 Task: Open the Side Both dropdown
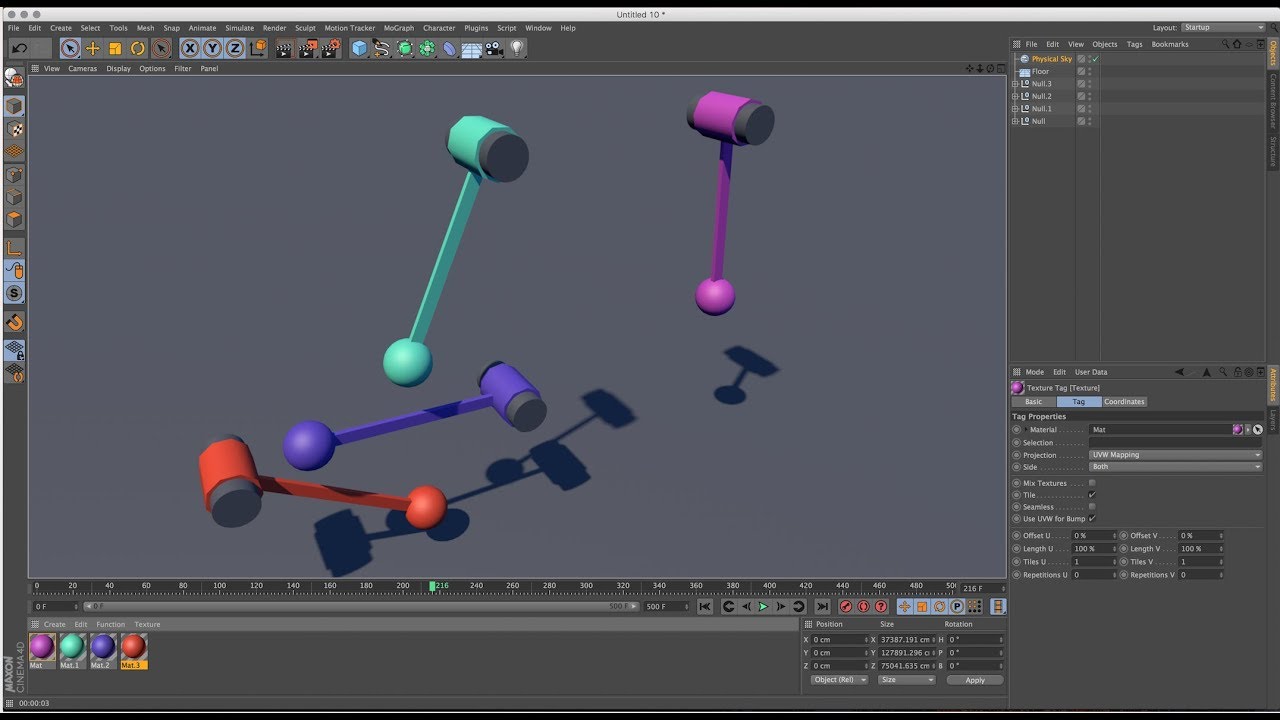click(x=1175, y=467)
